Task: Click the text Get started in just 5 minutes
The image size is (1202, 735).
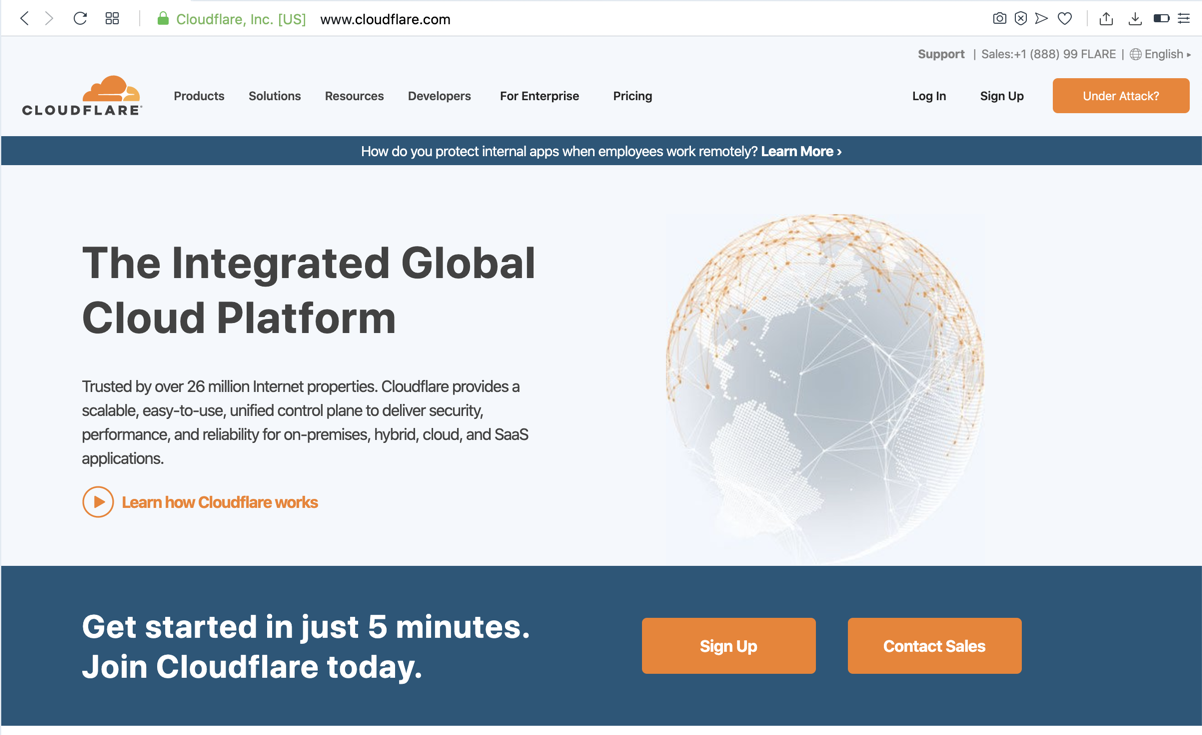Action: [x=306, y=627]
